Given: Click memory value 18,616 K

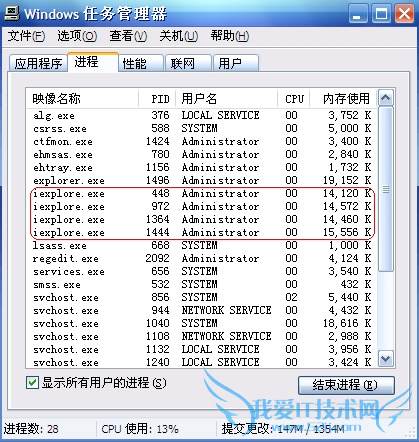Looking at the screenshot, I should [x=347, y=323].
